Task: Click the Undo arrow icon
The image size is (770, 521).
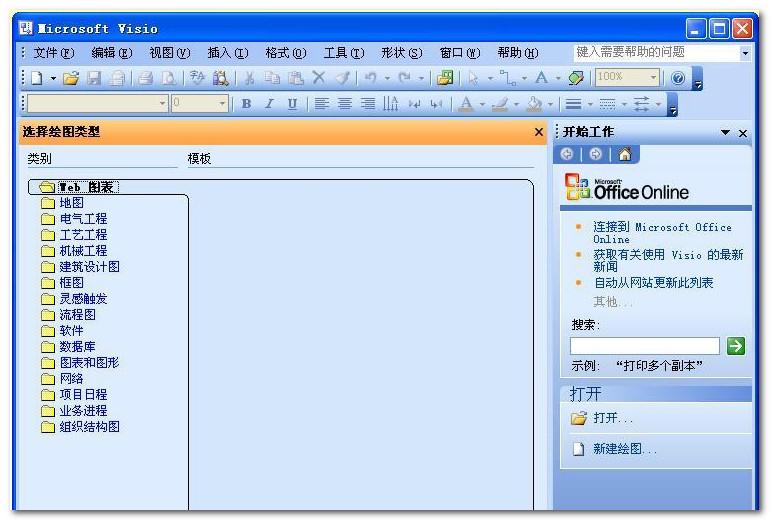Action: (x=371, y=78)
